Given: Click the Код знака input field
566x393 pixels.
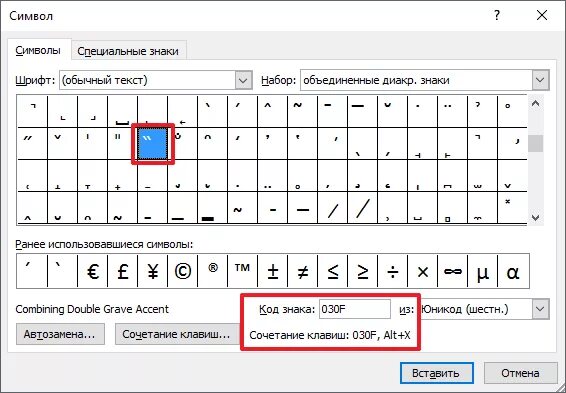Looking at the screenshot, I should [x=354, y=309].
